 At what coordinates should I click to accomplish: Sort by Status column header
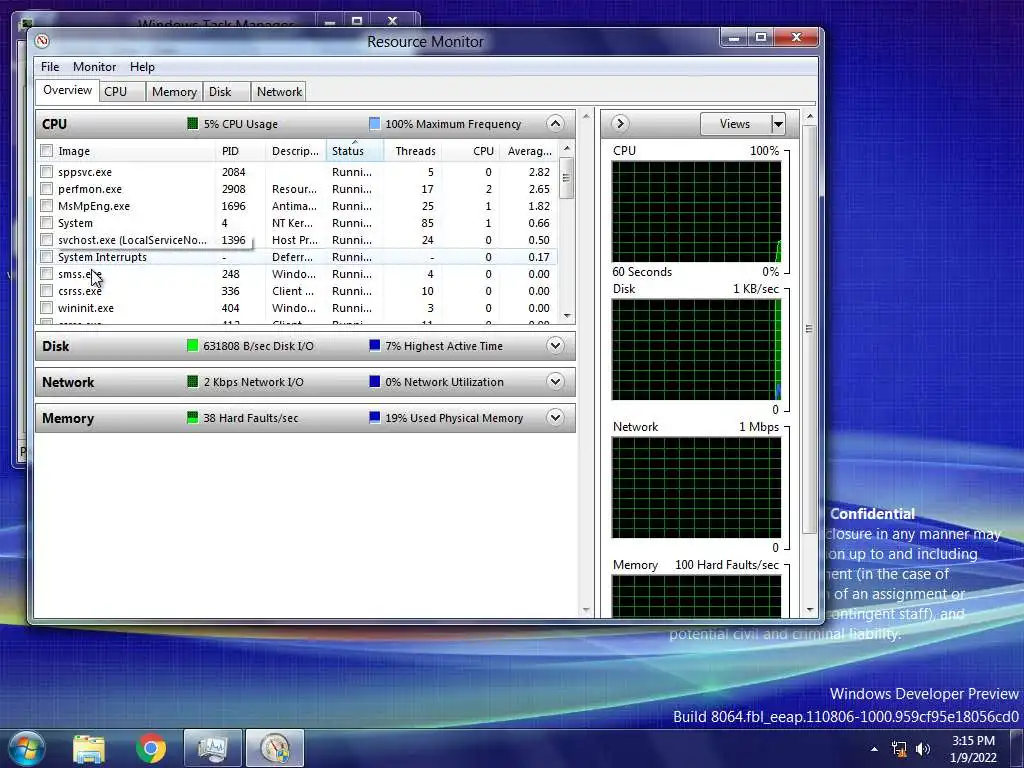[354, 151]
